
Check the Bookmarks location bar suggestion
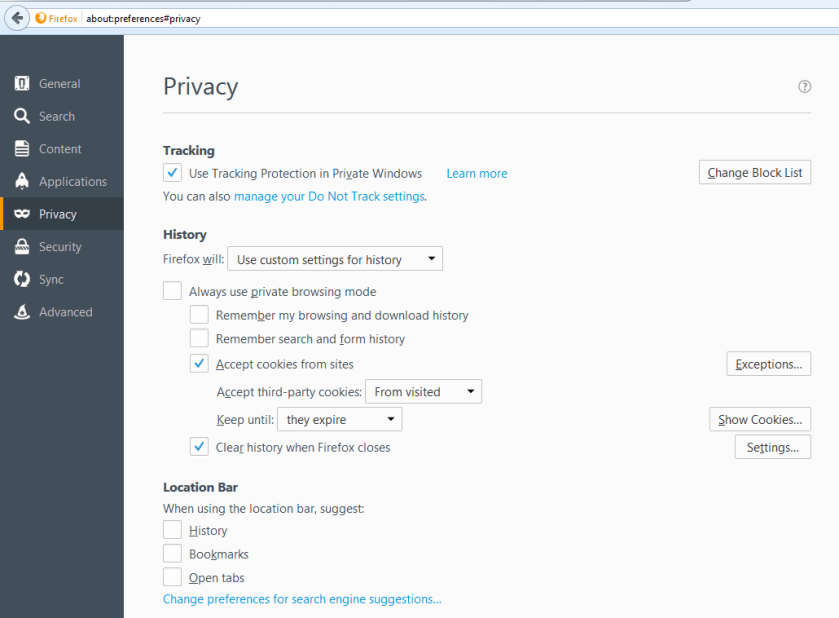tap(172, 553)
